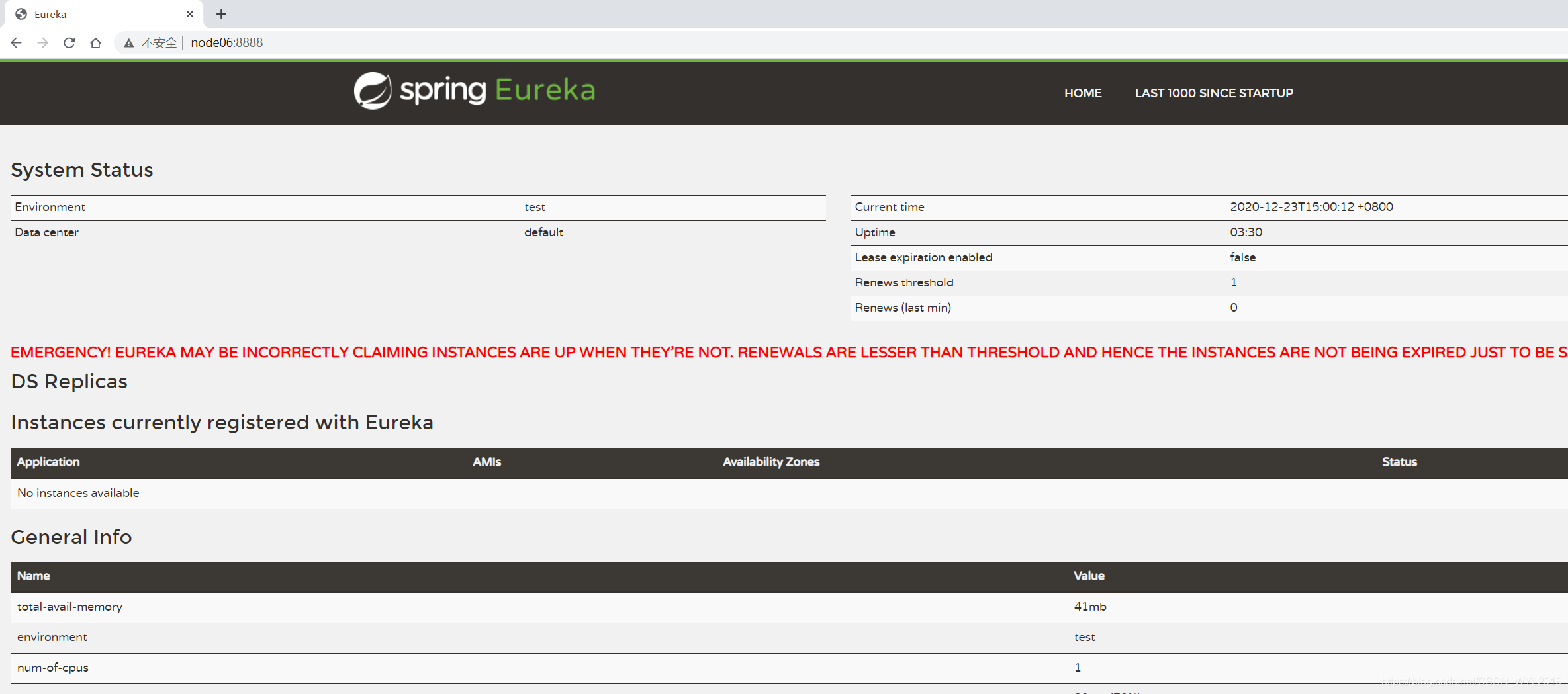Image resolution: width=1568 pixels, height=694 pixels.
Task: Open the HOME navigation link
Action: (x=1083, y=93)
